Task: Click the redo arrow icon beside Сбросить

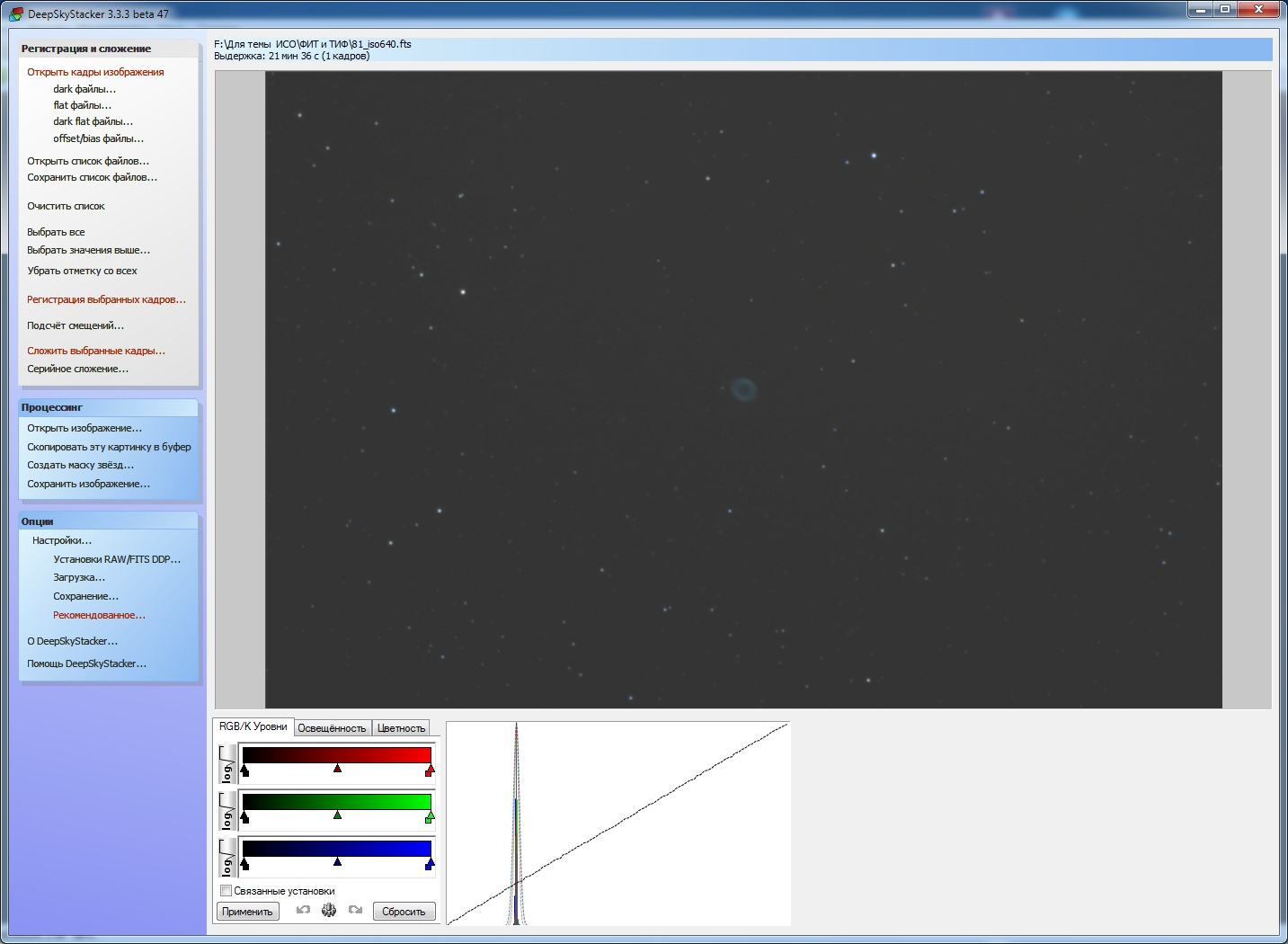Action: [355, 911]
